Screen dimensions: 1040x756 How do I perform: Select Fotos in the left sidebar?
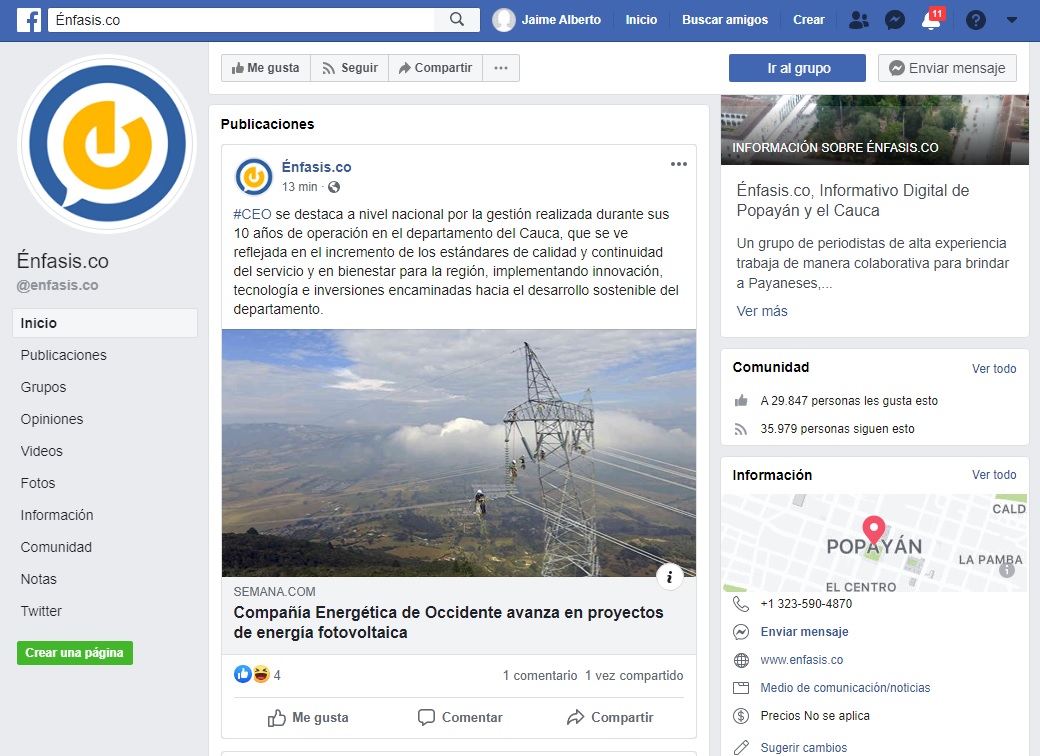click(x=38, y=483)
